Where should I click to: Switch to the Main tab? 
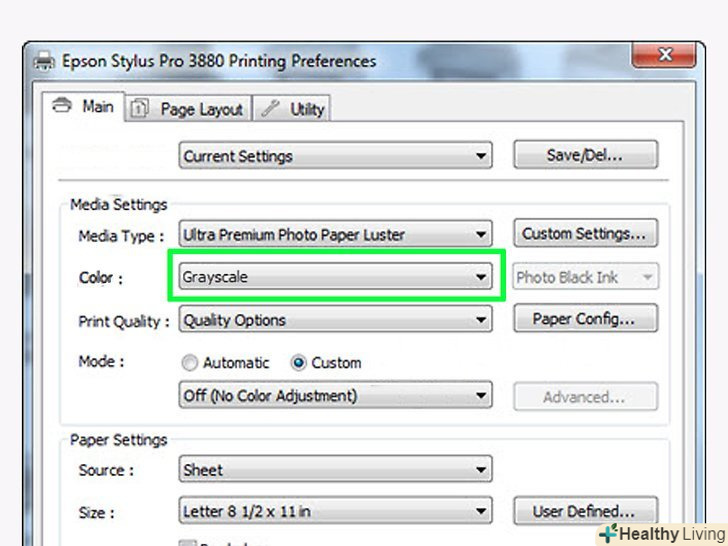tap(83, 106)
